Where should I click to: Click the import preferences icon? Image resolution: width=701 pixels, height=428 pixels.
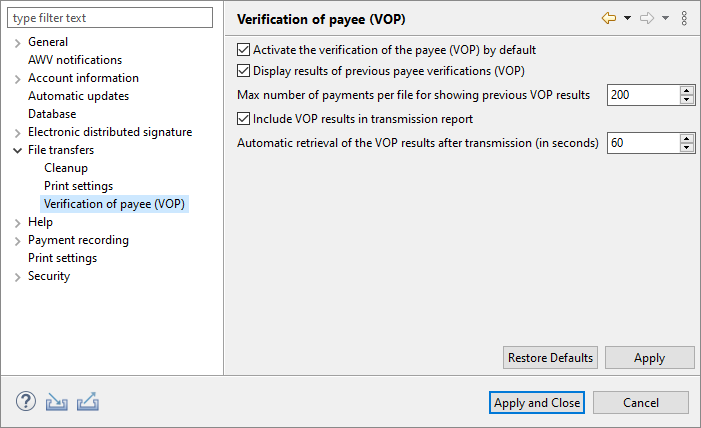pyautogui.click(x=57, y=402)
